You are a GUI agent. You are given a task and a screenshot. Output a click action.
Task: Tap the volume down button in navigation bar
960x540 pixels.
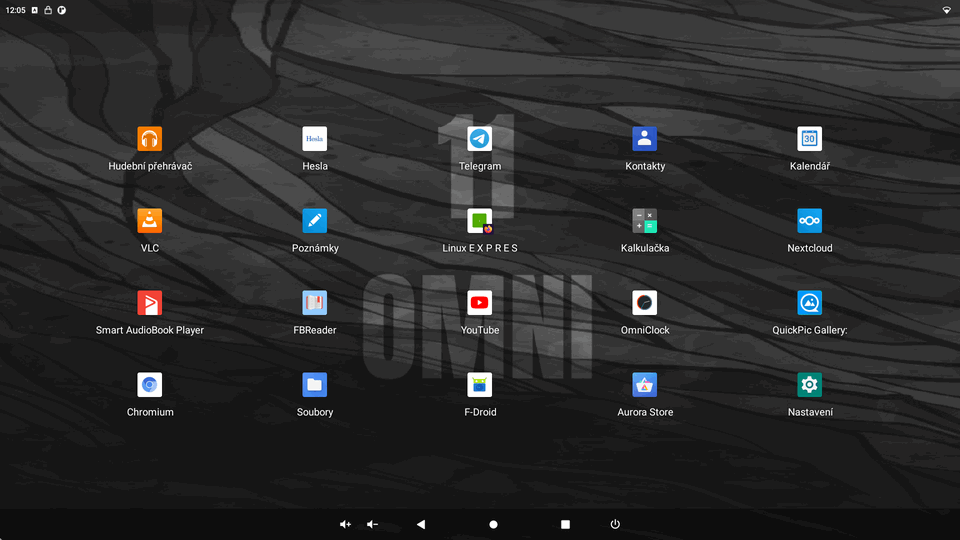pyautogui.click(x=372, y=524)
